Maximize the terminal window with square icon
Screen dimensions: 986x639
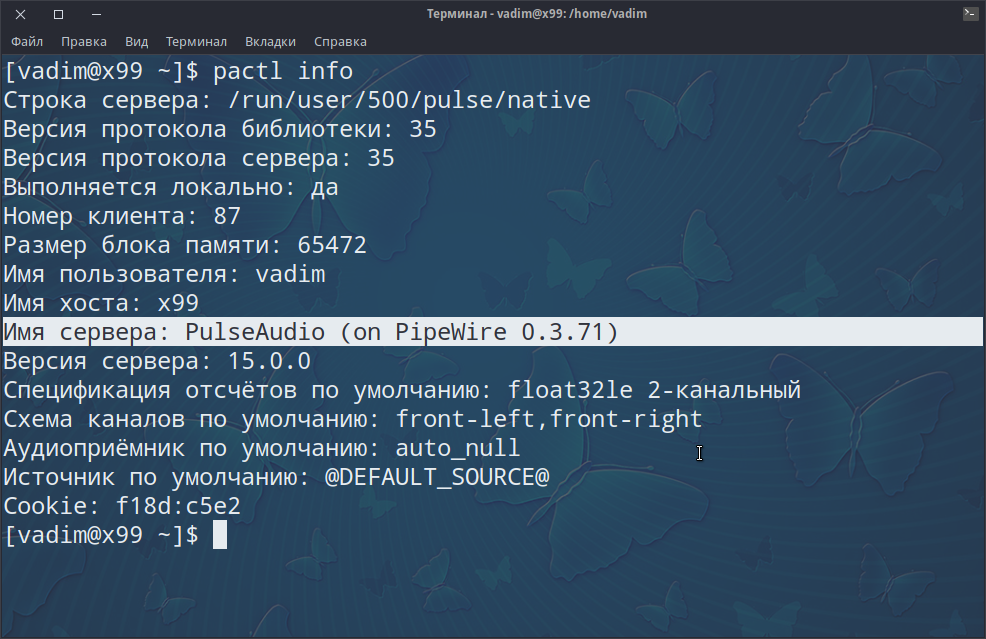pos(58,14)
